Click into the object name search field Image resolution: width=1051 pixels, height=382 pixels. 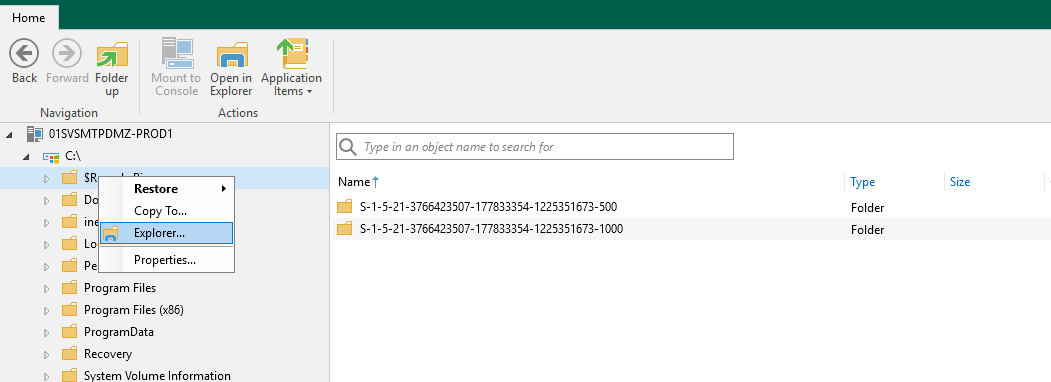coord(535,146)
